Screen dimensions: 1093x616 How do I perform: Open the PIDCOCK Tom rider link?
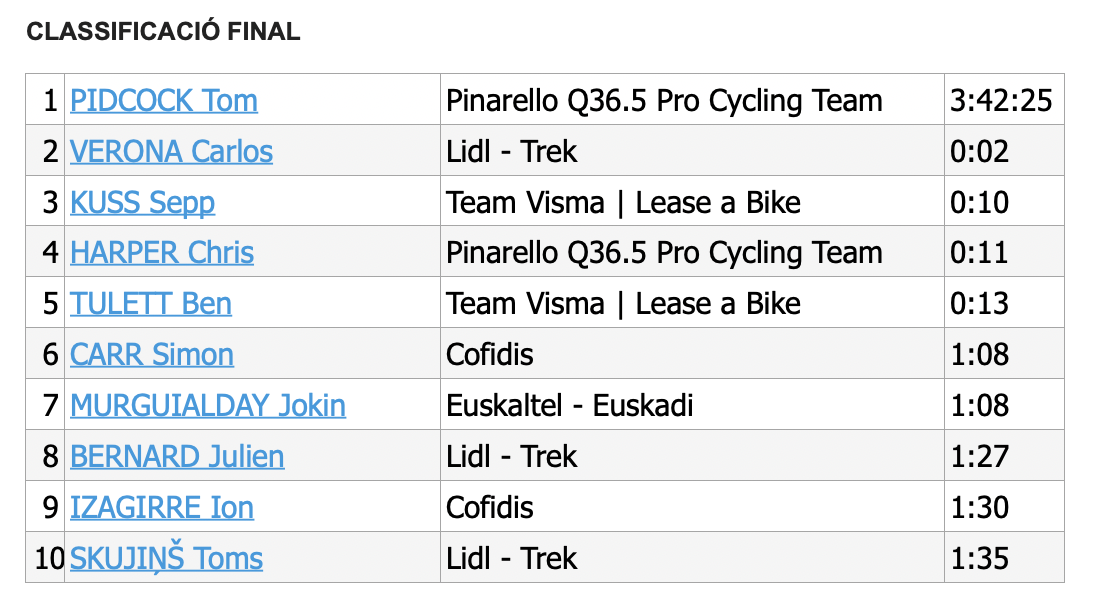click(164, 100)
